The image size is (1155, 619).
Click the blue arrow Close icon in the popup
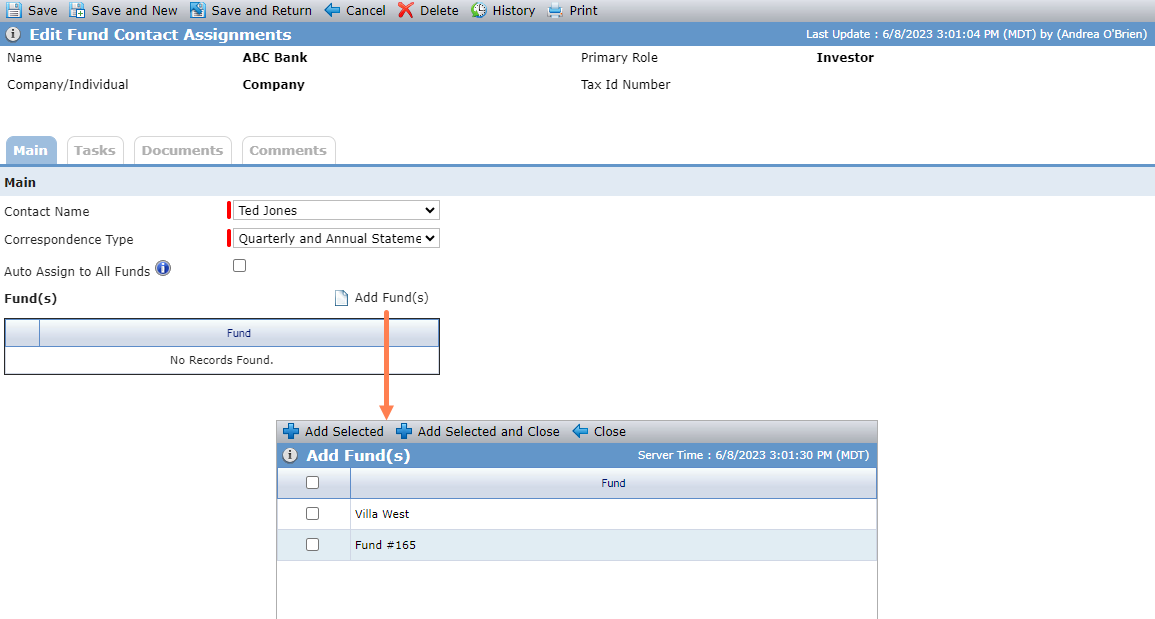point(580,431)
